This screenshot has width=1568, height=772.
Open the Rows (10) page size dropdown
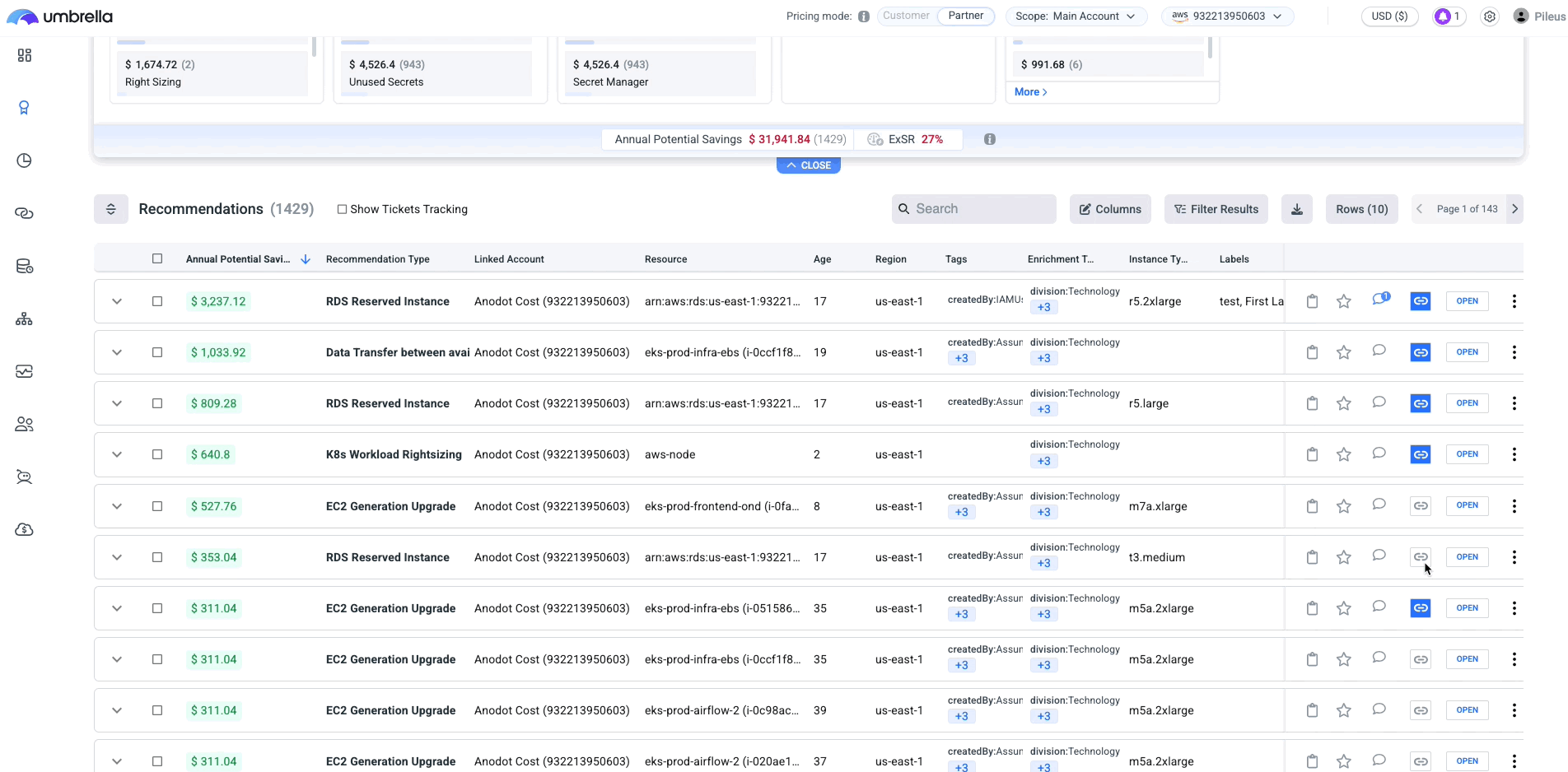click(x=1362, y=209)
